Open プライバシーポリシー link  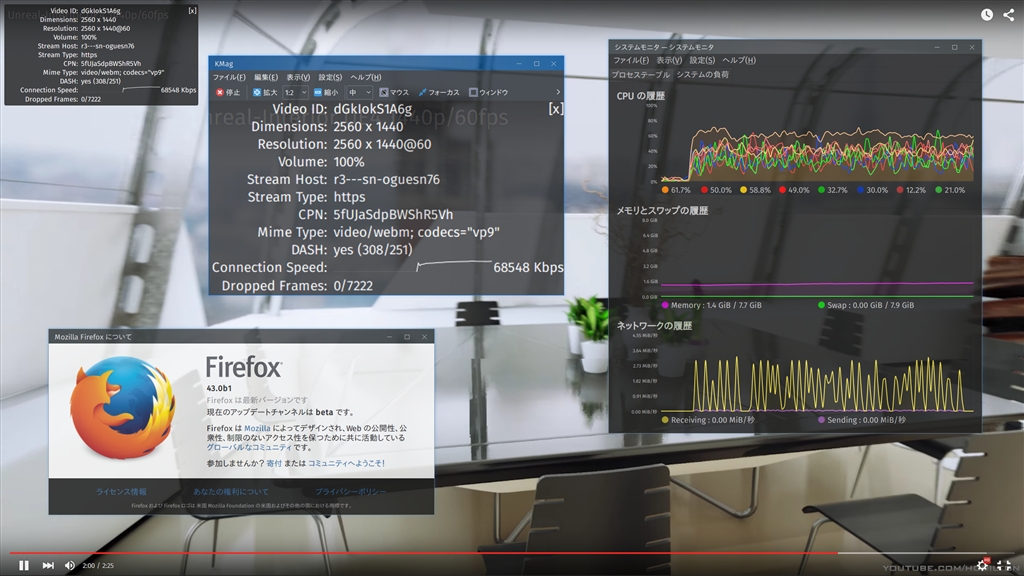(351, 492)
